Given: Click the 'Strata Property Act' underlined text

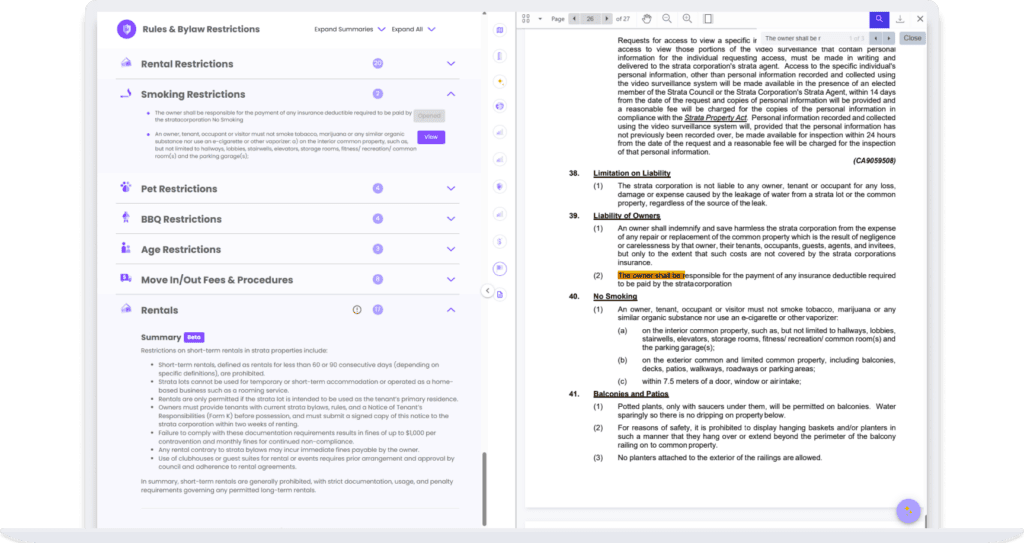Looking at the screenshot, I should (715, 118).
